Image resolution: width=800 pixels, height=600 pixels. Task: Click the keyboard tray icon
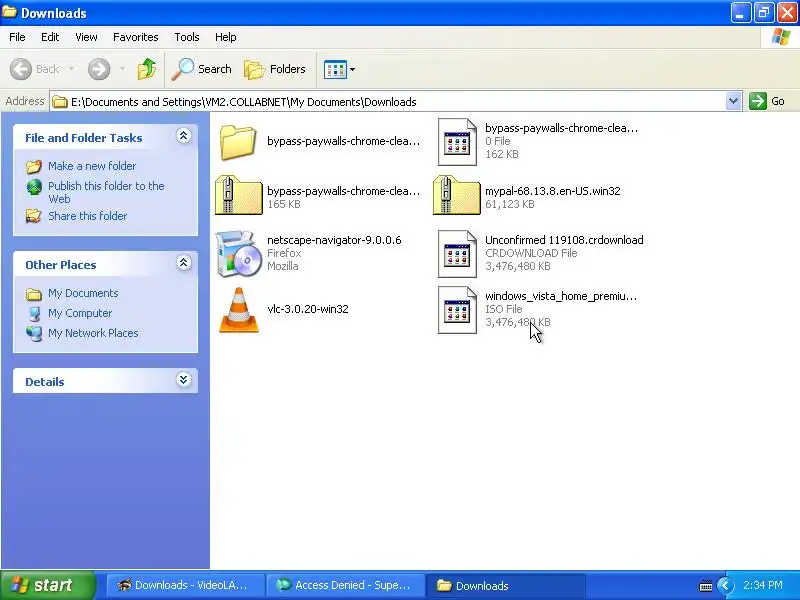coord(706,586)
